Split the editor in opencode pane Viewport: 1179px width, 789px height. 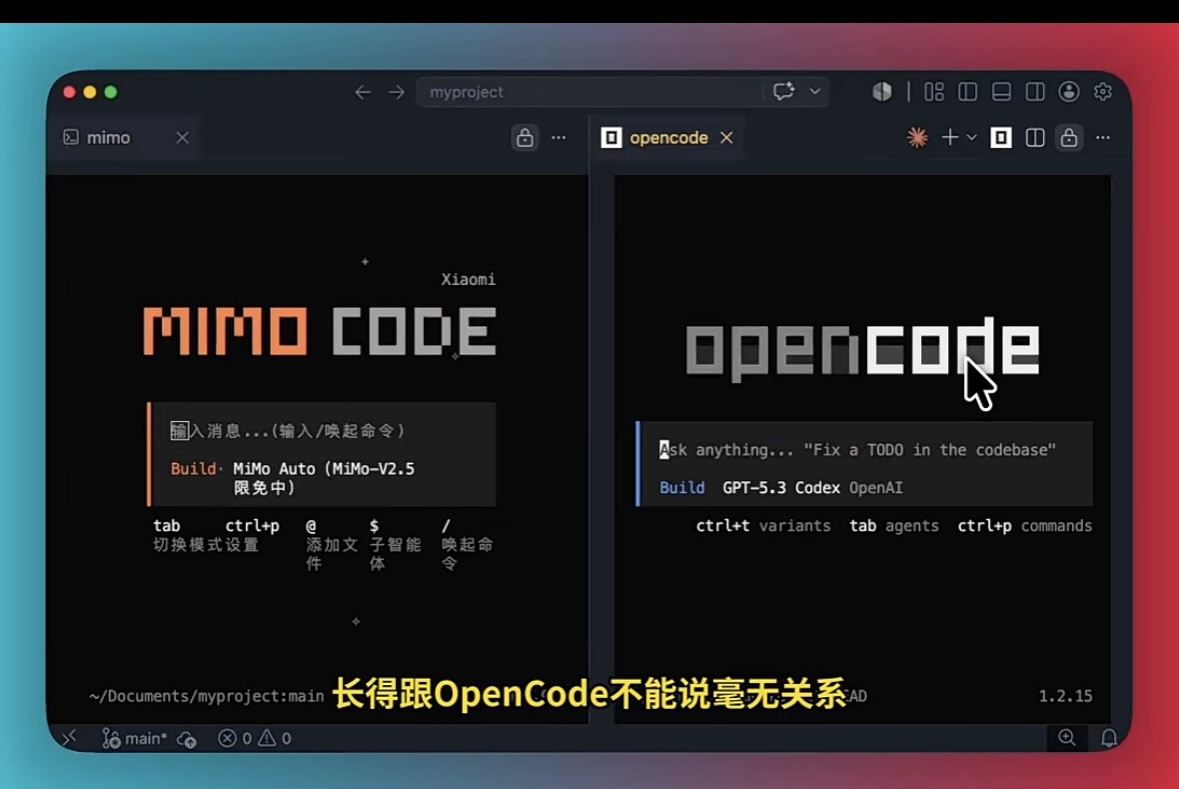pos(1035,138)
